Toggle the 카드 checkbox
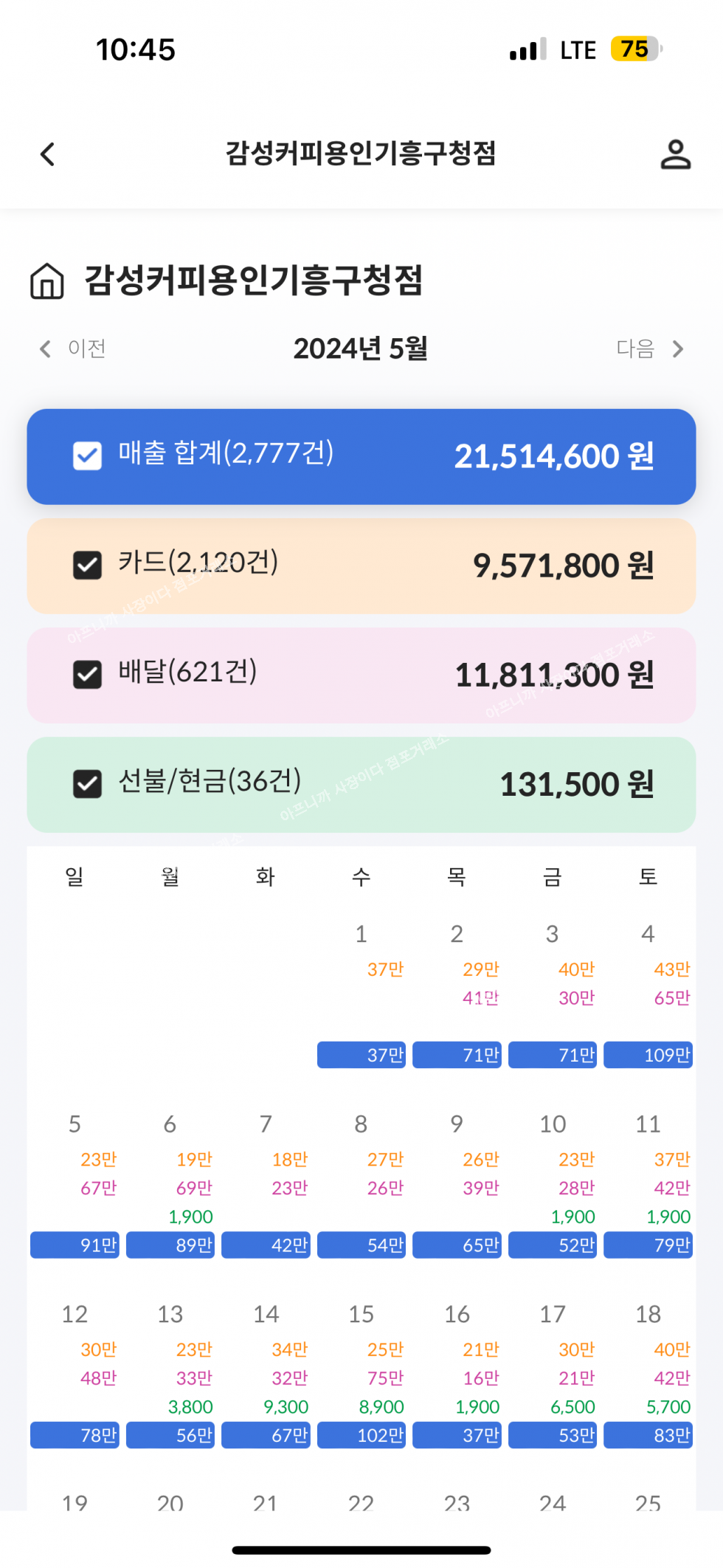Image resolution: width=723 pixels, height=1568 pixels. 88,565
